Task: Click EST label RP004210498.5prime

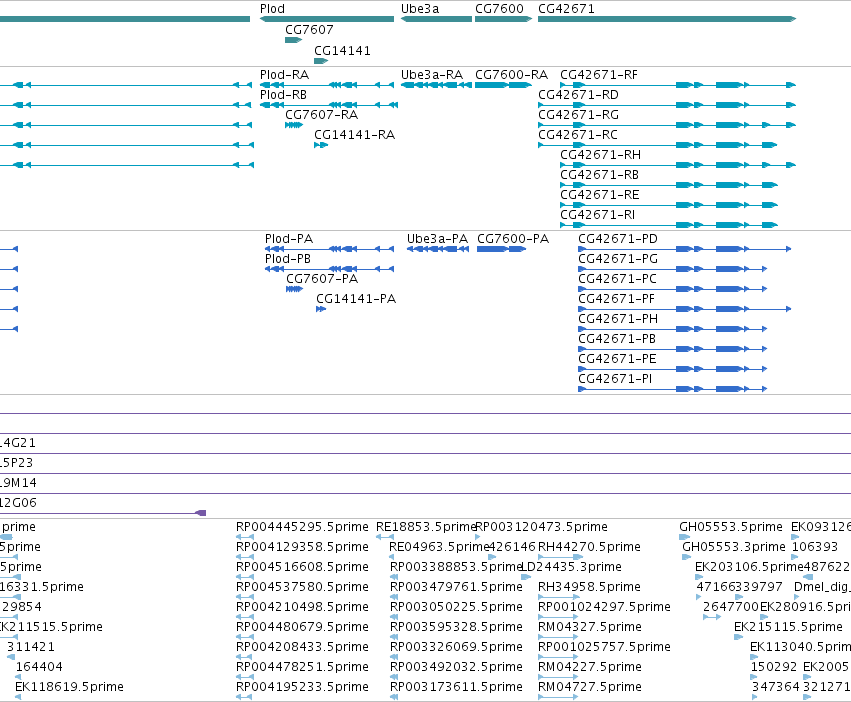Action: [302, 606]
